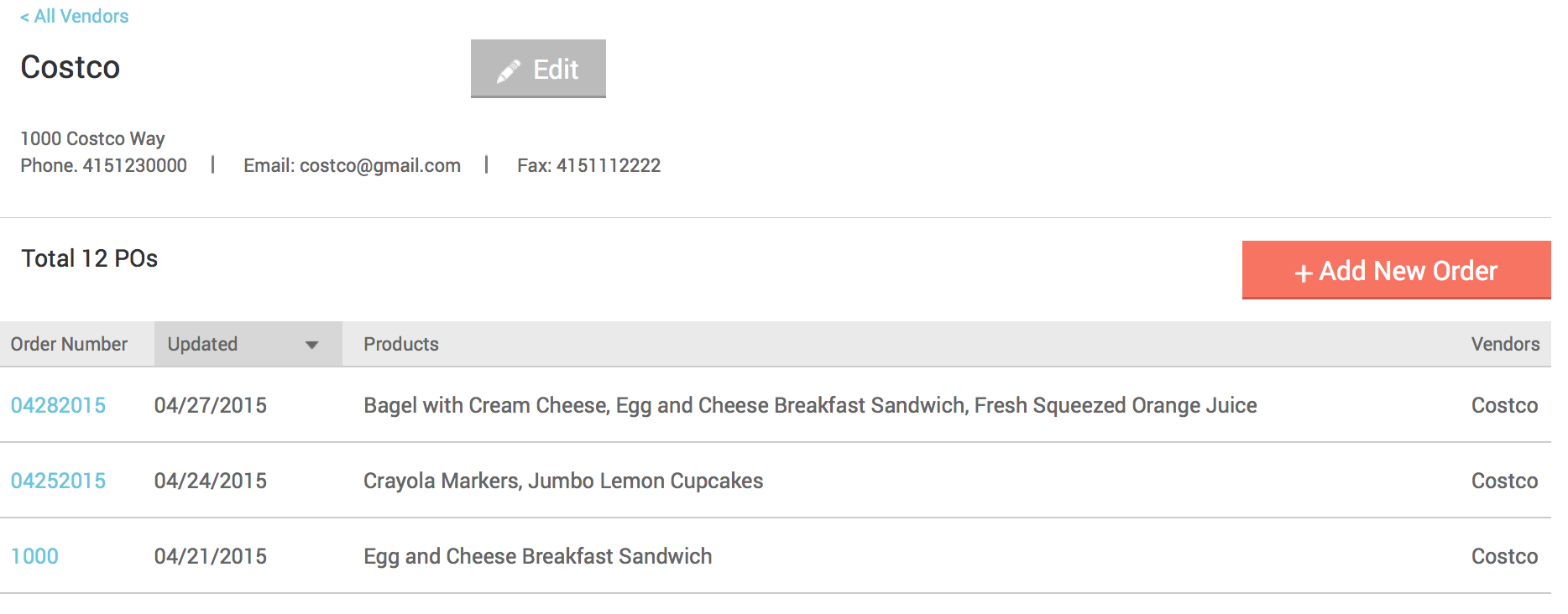Click the 04/27/2015 updated date cell

(x=210, y=405)
